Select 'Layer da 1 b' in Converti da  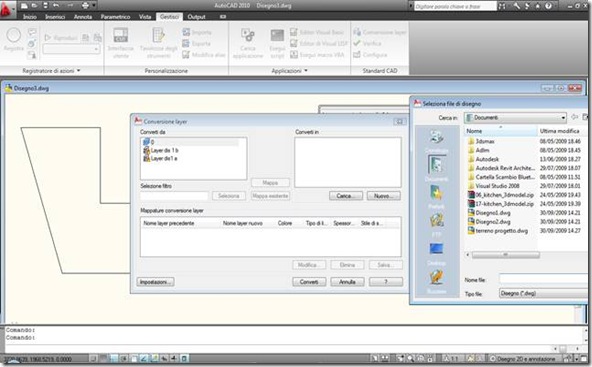point(161,150)
